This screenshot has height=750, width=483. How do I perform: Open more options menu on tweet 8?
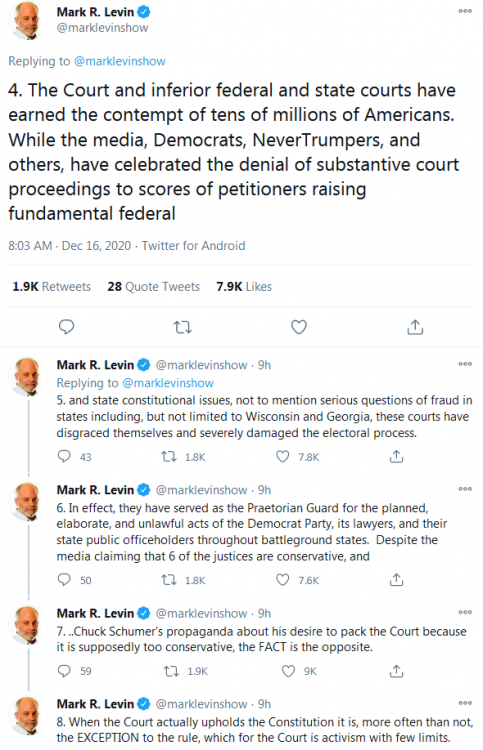click(465, 703)
